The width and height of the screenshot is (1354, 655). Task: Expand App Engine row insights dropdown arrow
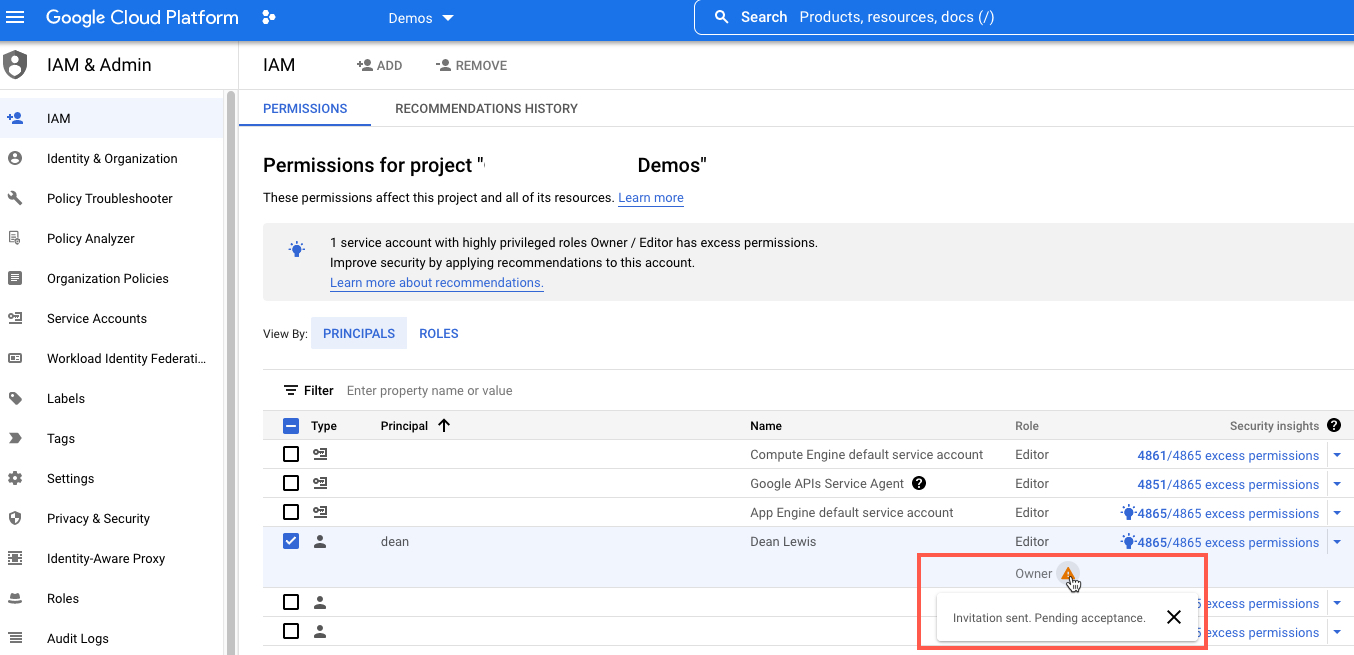1337,513
